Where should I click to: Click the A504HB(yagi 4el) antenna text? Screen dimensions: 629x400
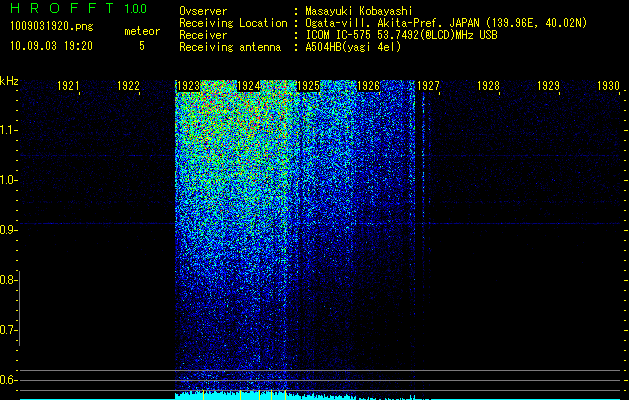tap(353, 47)
